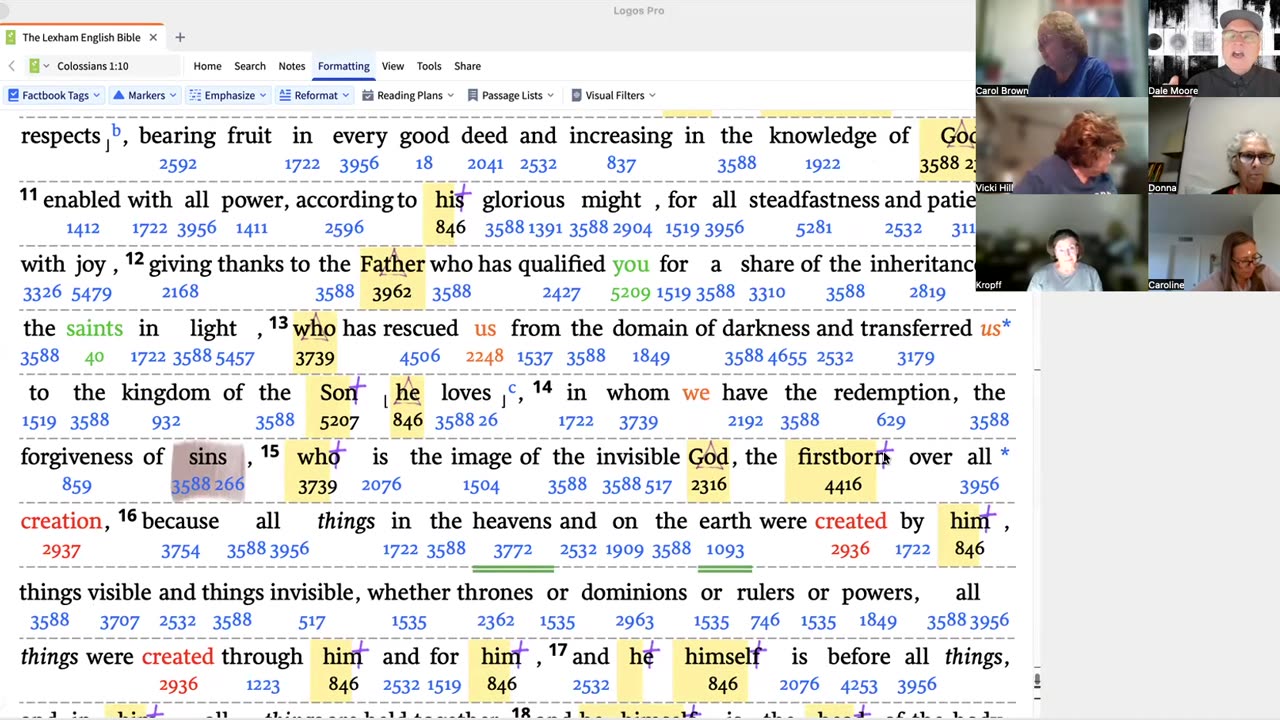Select the Formatting ribbon tab
1280x720 pixels.
[x=343, y=66]
